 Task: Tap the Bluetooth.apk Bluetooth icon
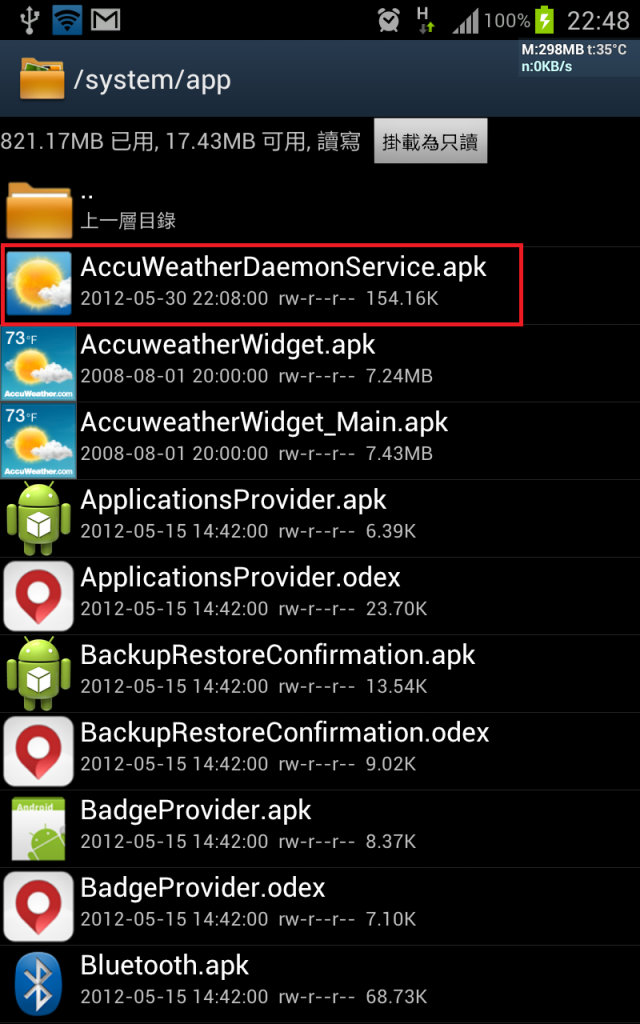point(39,984)
